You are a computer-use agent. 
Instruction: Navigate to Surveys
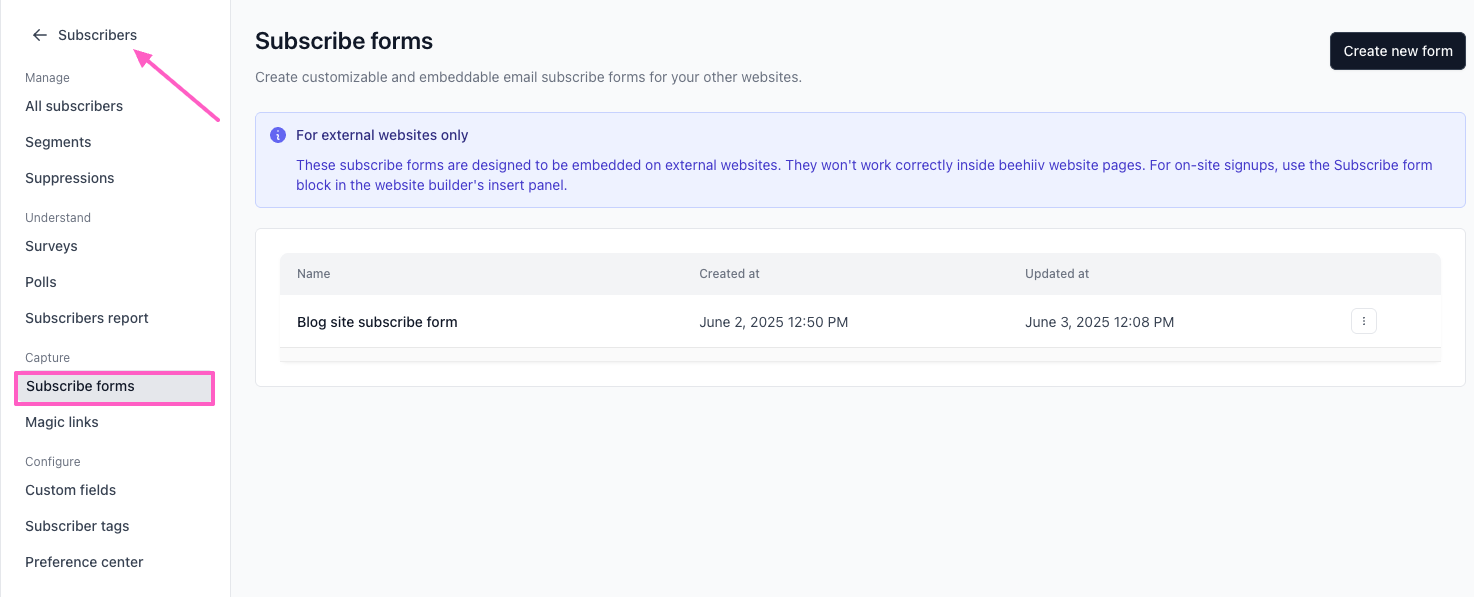[x=51, y=246]
